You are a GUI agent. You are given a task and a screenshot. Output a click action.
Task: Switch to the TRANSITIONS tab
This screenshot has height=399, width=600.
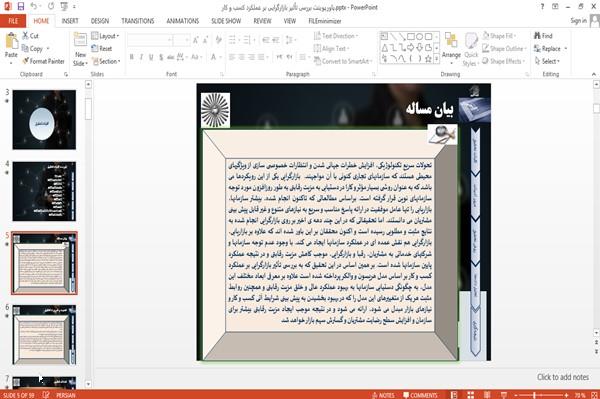point(138,21)
